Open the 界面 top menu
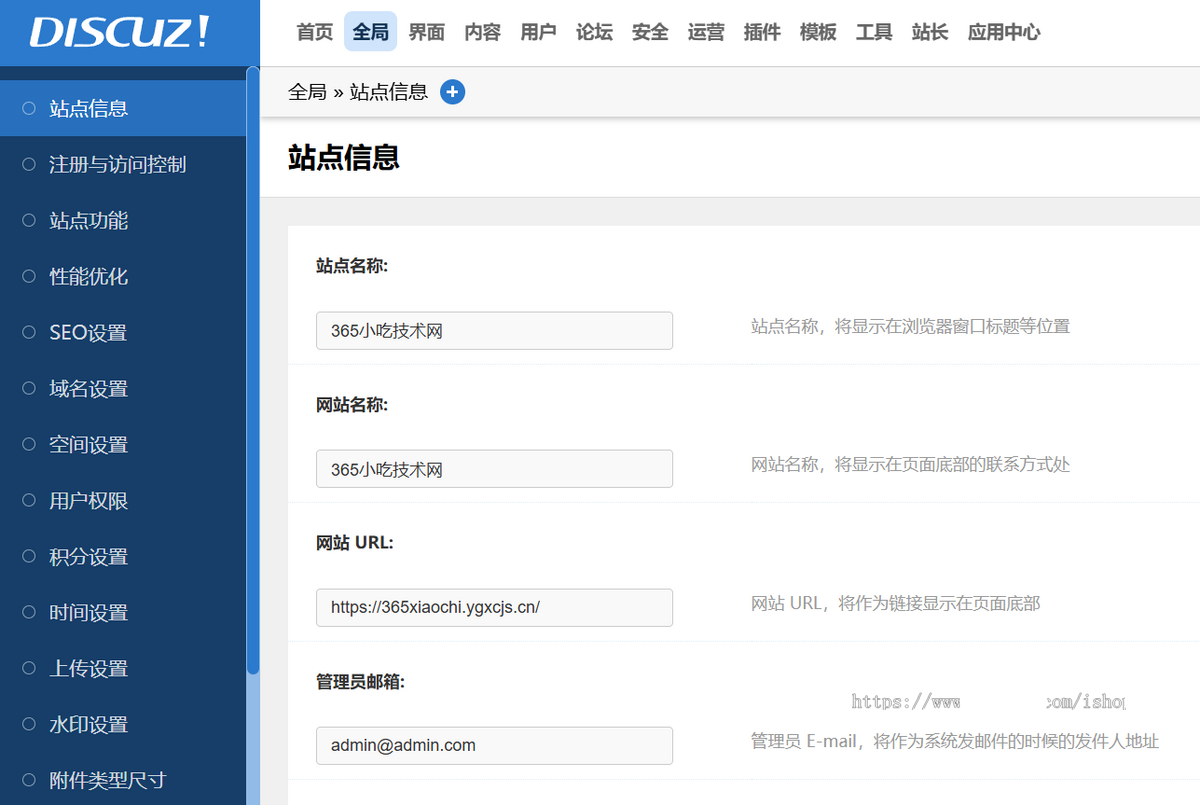The image size is (1200, 805). point(427,32)
